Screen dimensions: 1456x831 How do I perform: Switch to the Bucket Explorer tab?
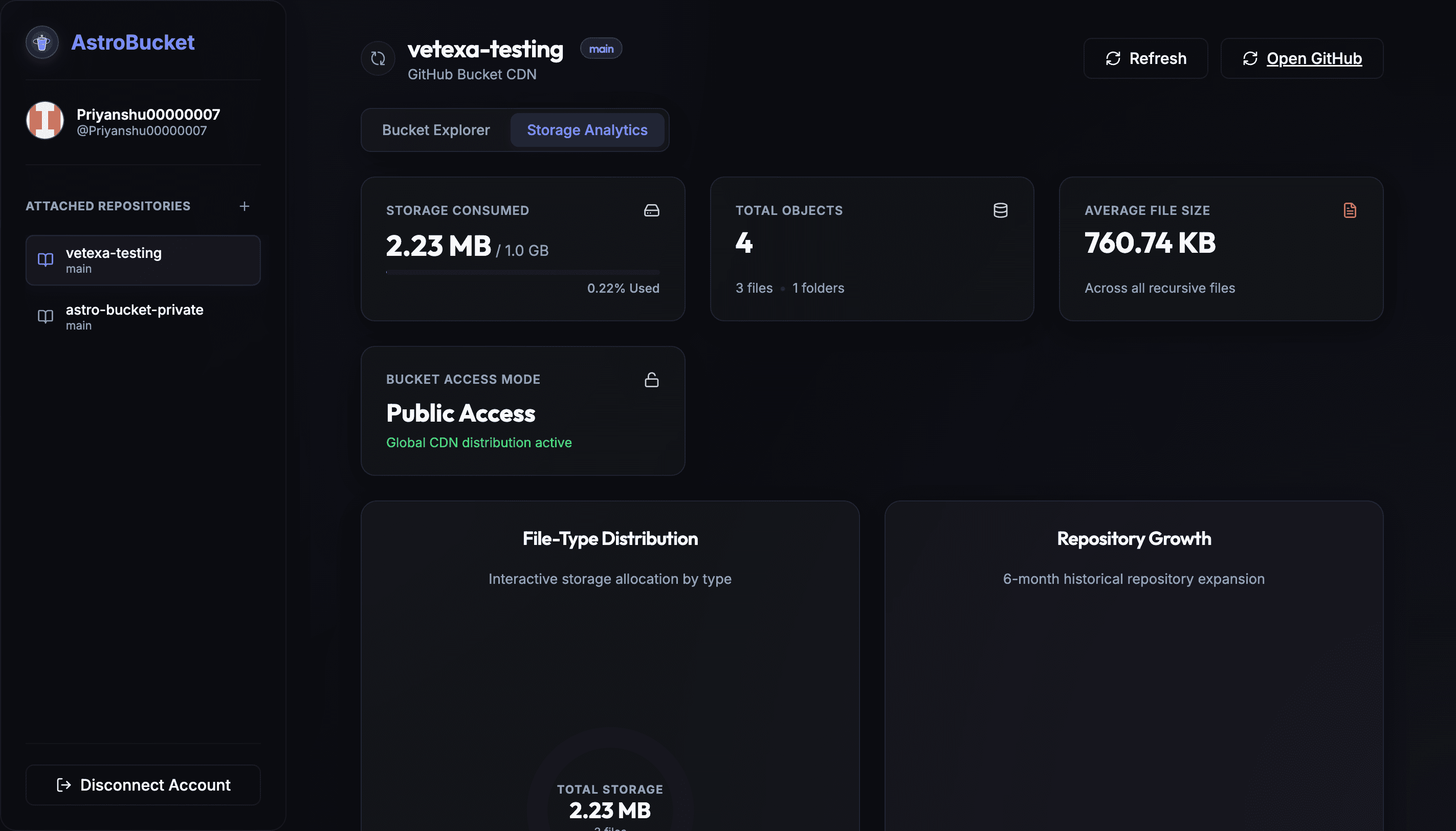click(x=436, y=130)
